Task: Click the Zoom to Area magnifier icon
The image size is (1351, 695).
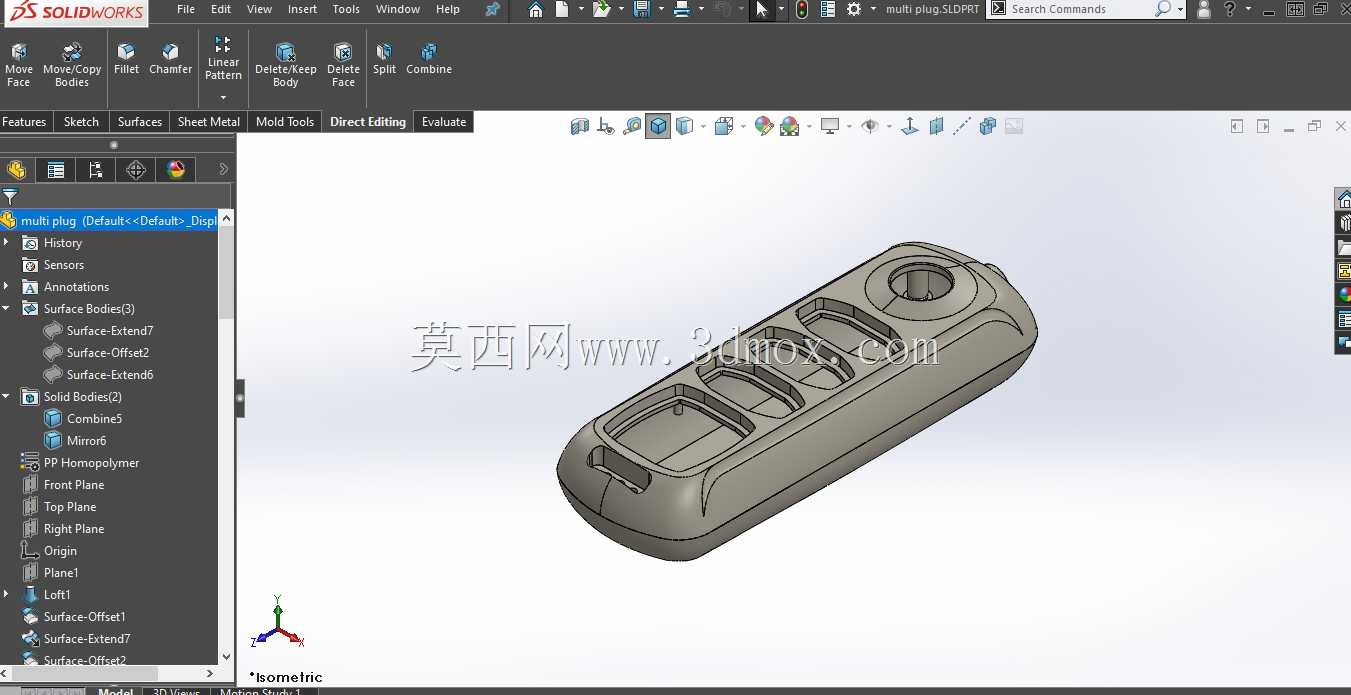Action: pos(632,126)
